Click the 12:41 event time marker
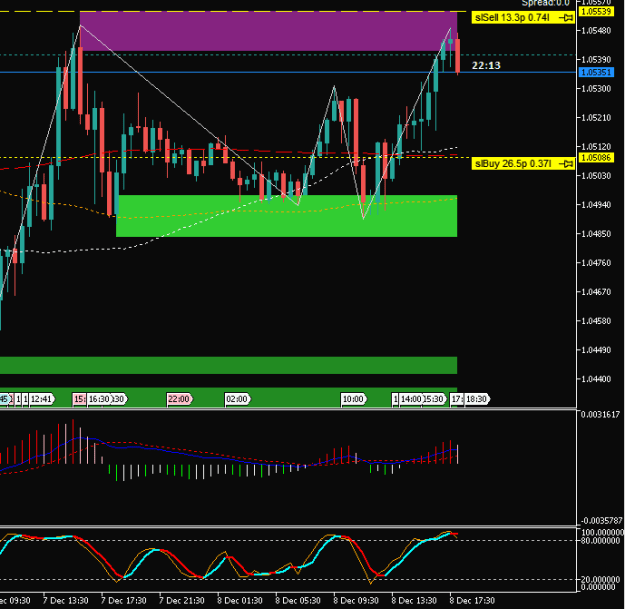This screenshot has height=609, width=625. [41, 399]
